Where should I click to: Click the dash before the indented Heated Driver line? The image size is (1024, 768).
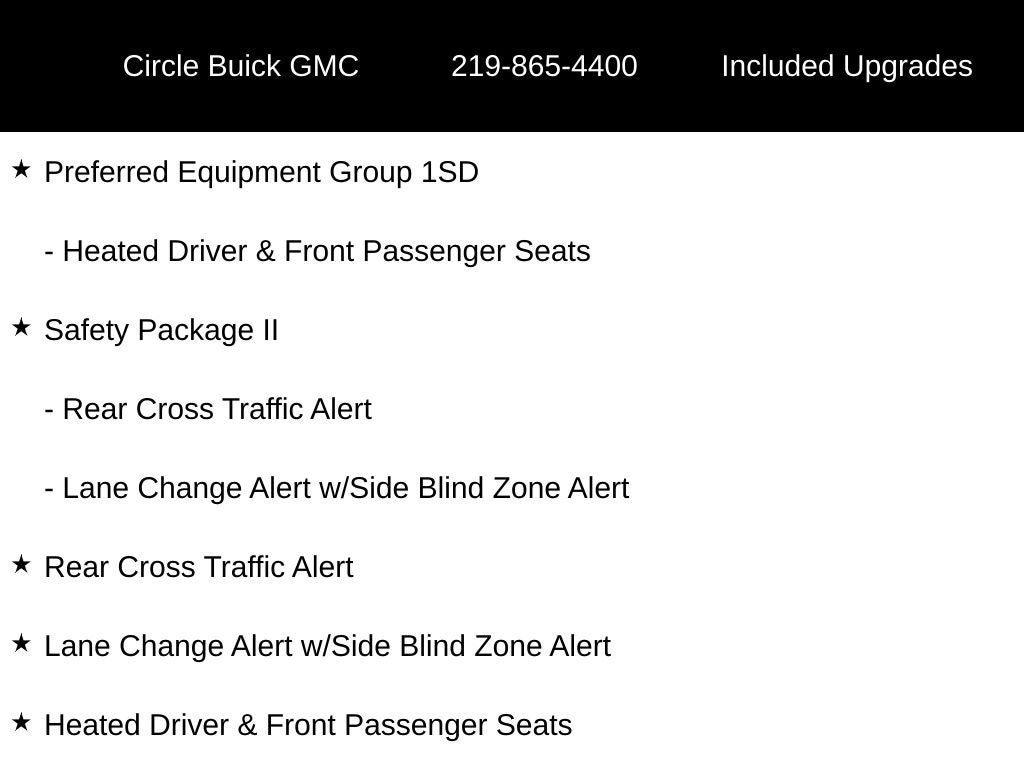(x=49, y=252)
